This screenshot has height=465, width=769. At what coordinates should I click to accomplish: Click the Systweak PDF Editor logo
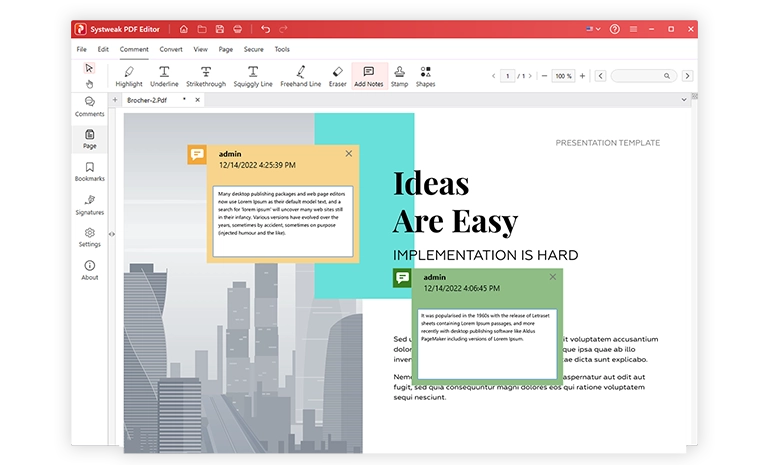80,29
